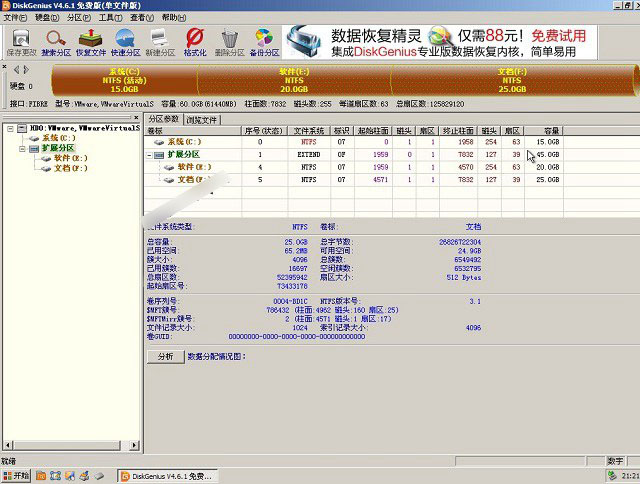Screen dimensions: 640x484
Task: Click the New Partition (新建分区) icon
Action: (160, 42)
